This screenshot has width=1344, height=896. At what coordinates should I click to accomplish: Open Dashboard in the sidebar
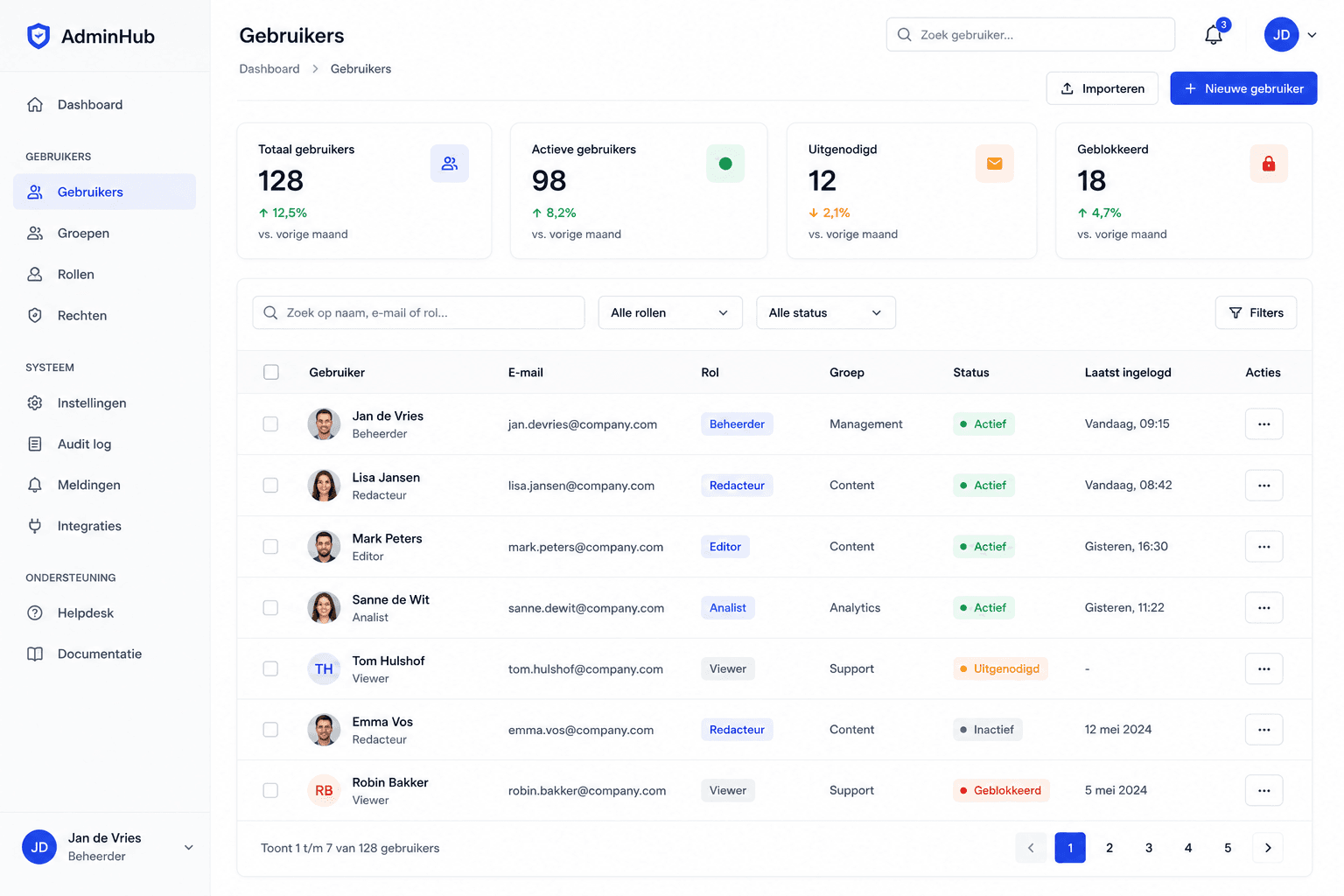click(x=104, y=104)
